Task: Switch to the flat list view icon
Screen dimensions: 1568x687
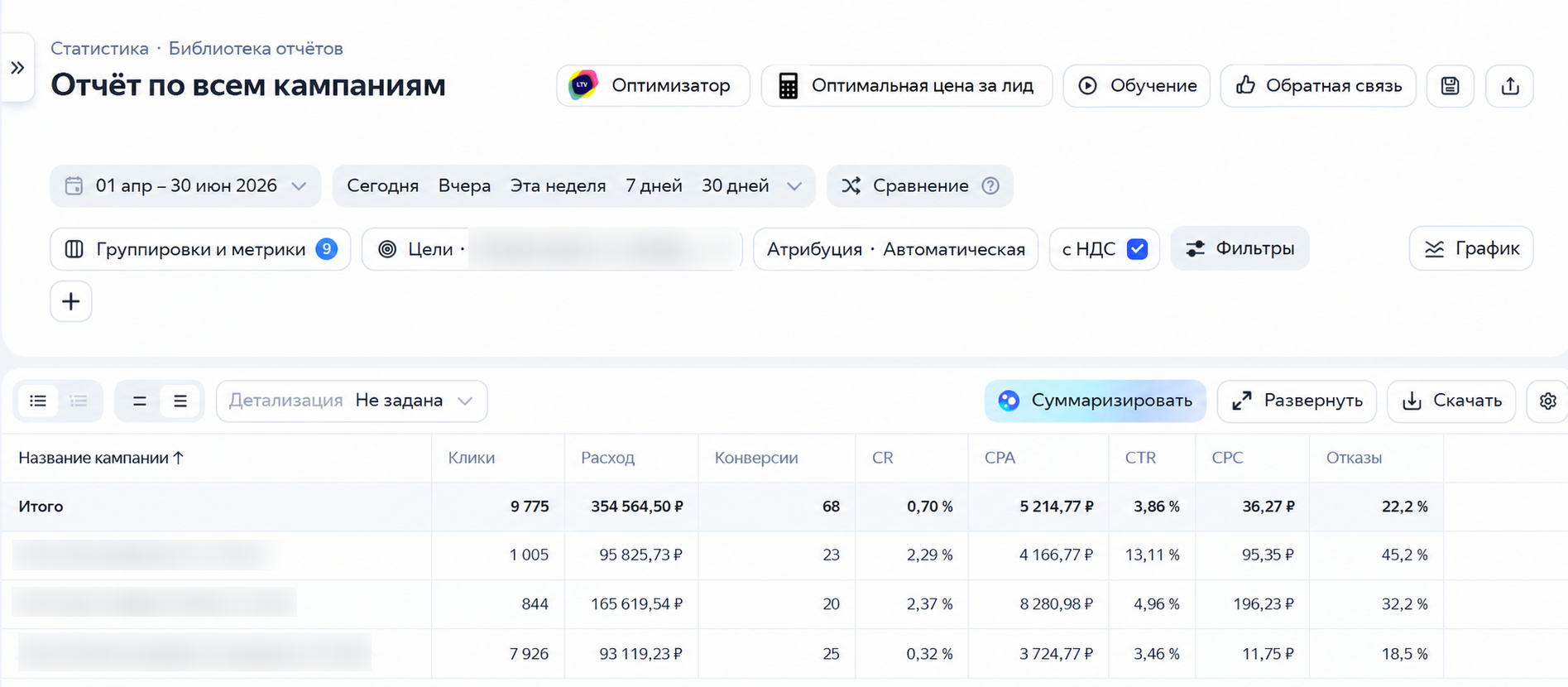Action: (x=38, y=401)
